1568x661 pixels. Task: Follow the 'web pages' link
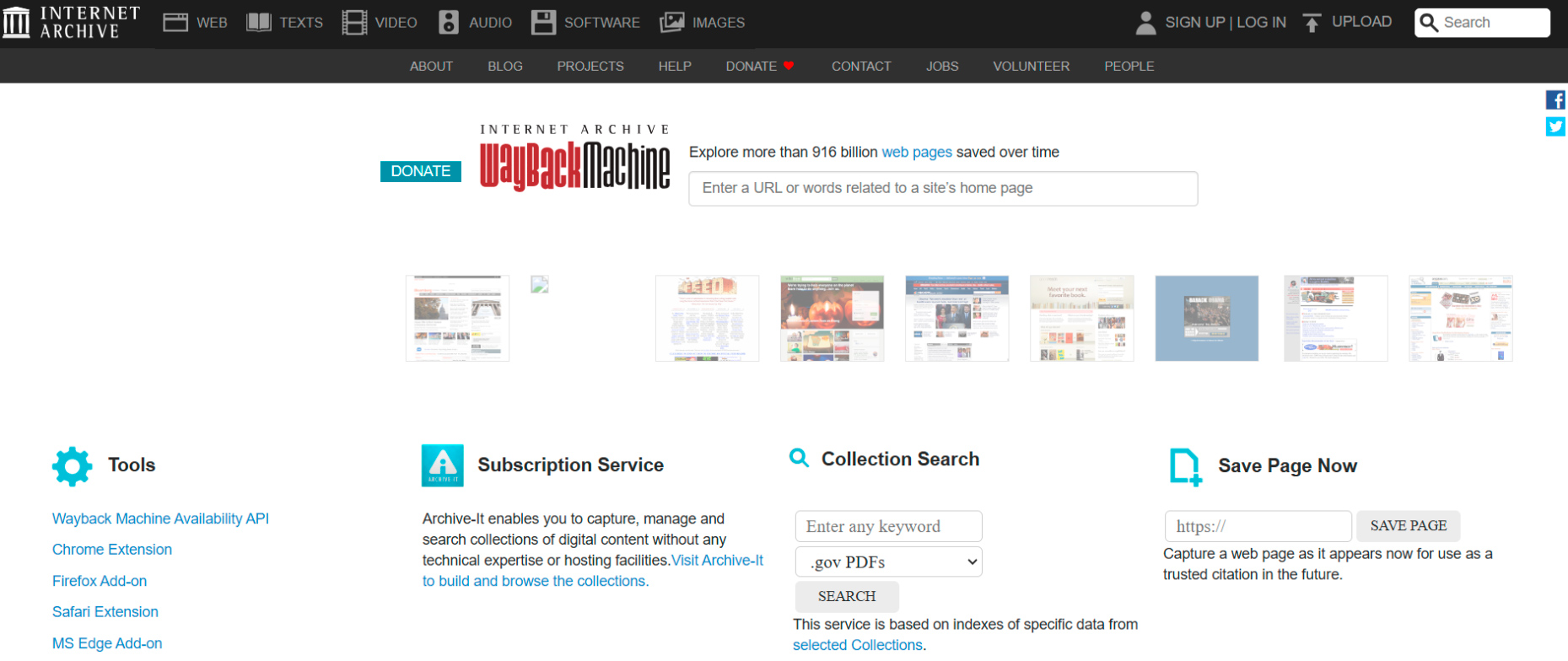917,153
